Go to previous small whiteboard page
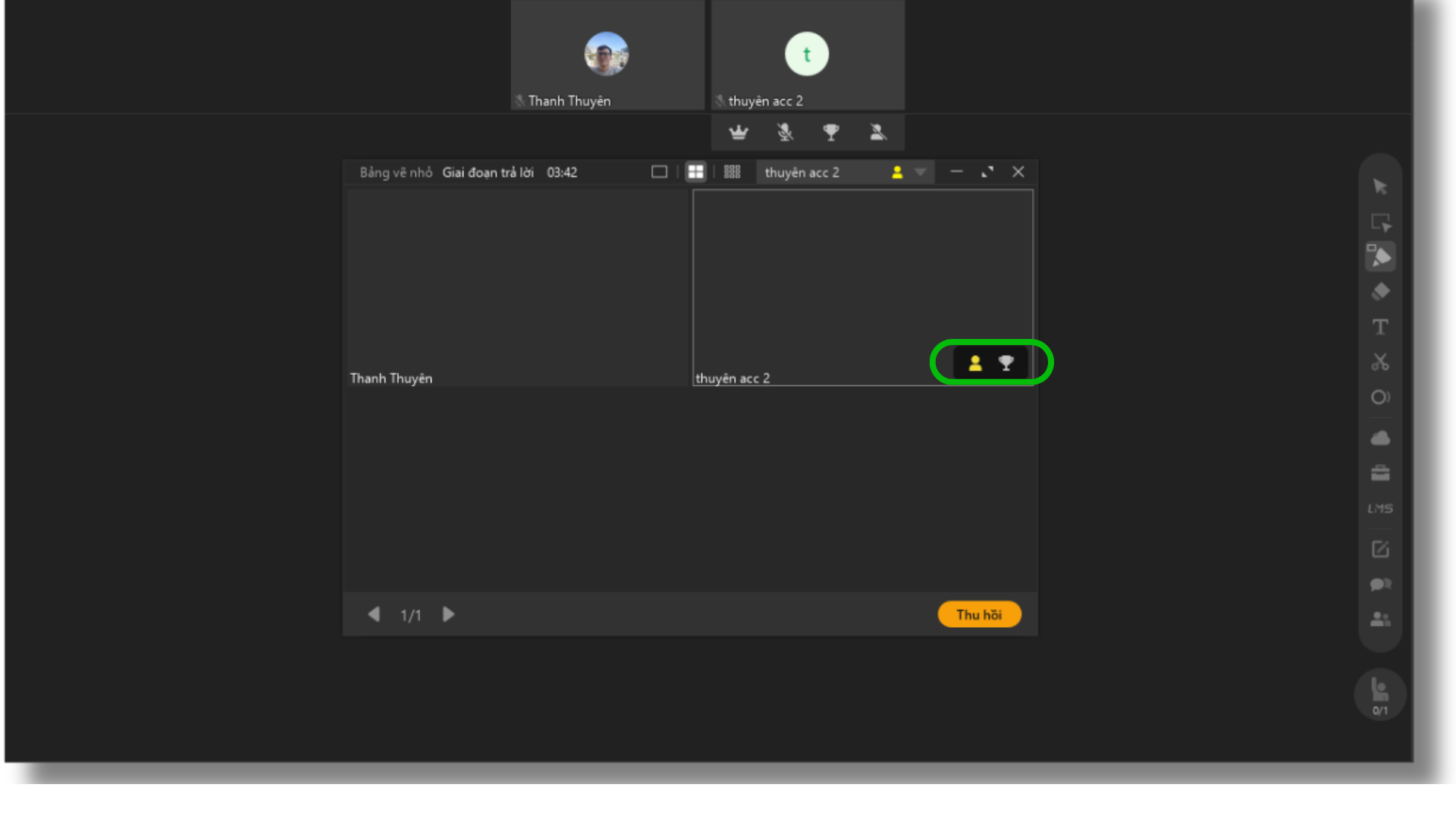Screen dimensions: 1456x819 [x=374, y=614]
